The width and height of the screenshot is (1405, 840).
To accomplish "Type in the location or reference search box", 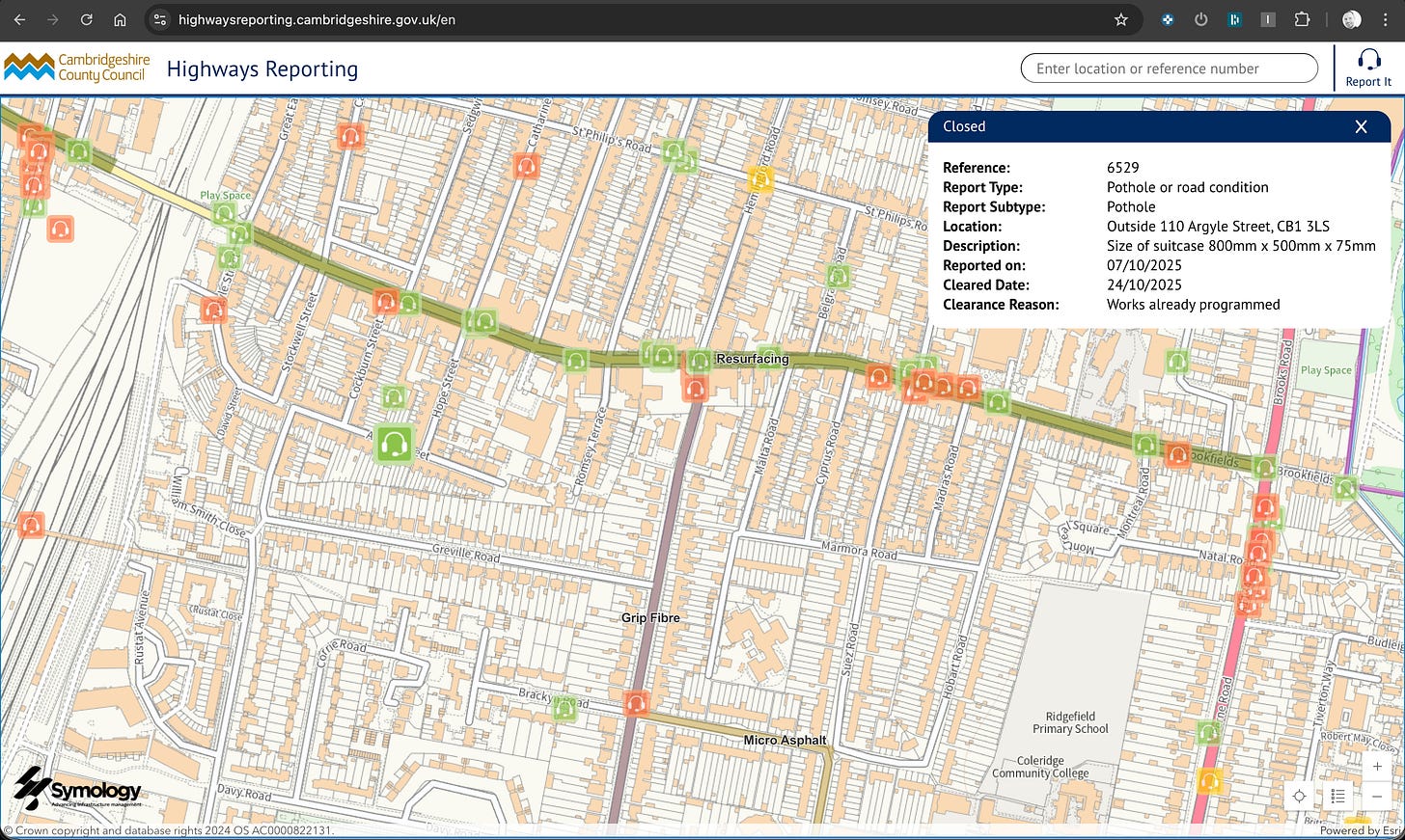I will [x=1168, y=68].
